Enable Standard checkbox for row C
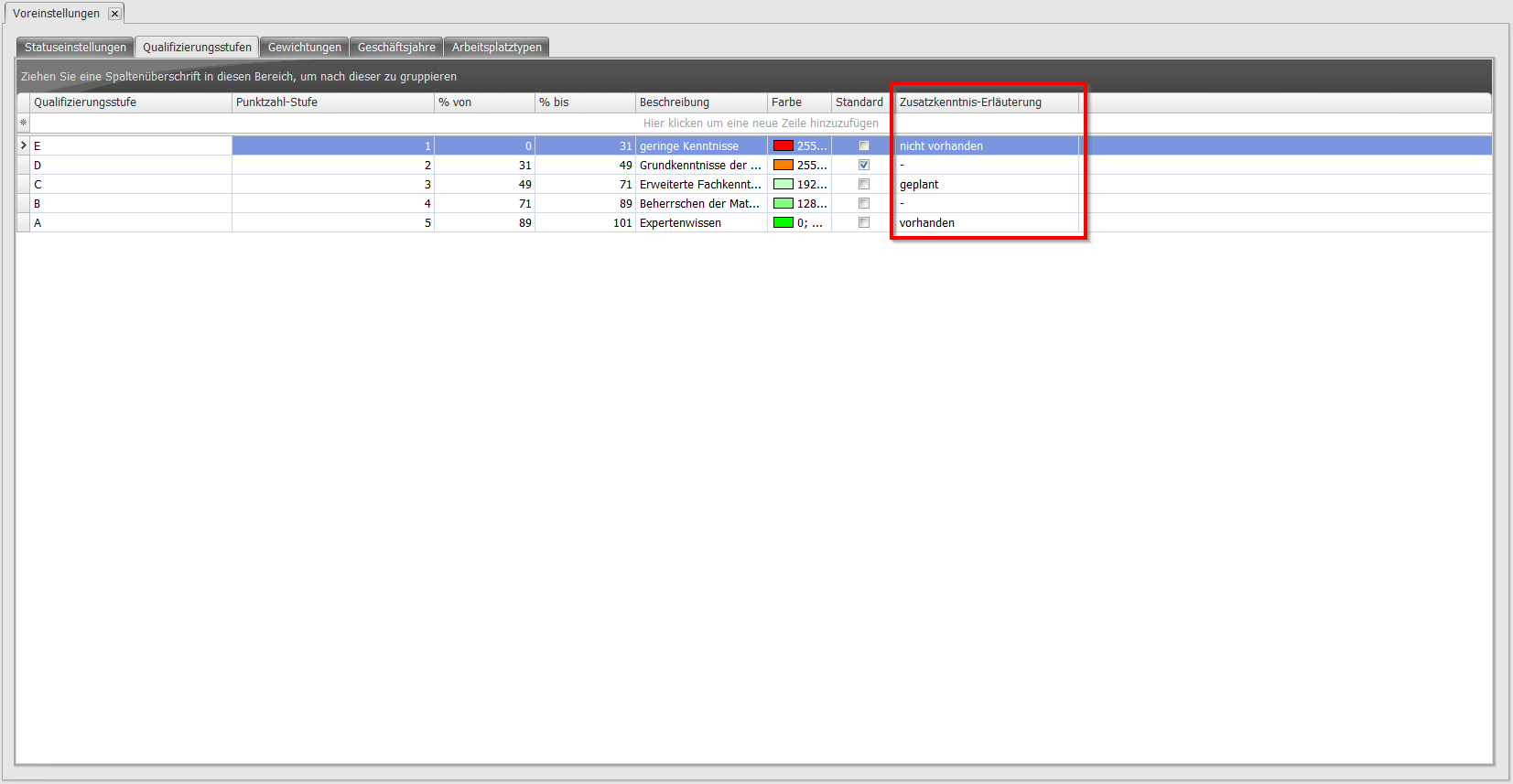1513x784 pixels. point(863,184)
